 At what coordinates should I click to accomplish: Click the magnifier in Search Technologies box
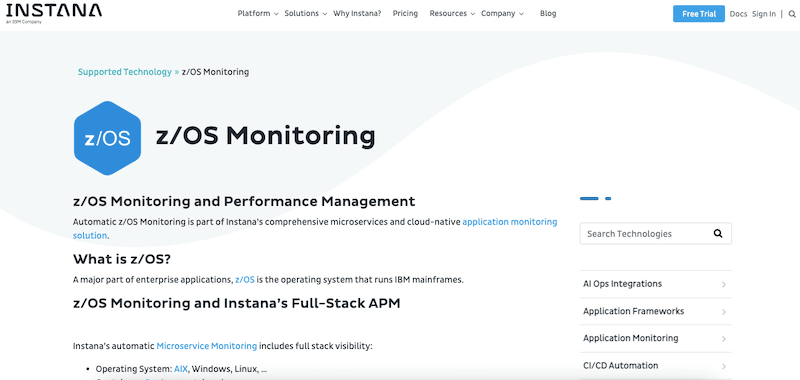click(x=718, y=234)
